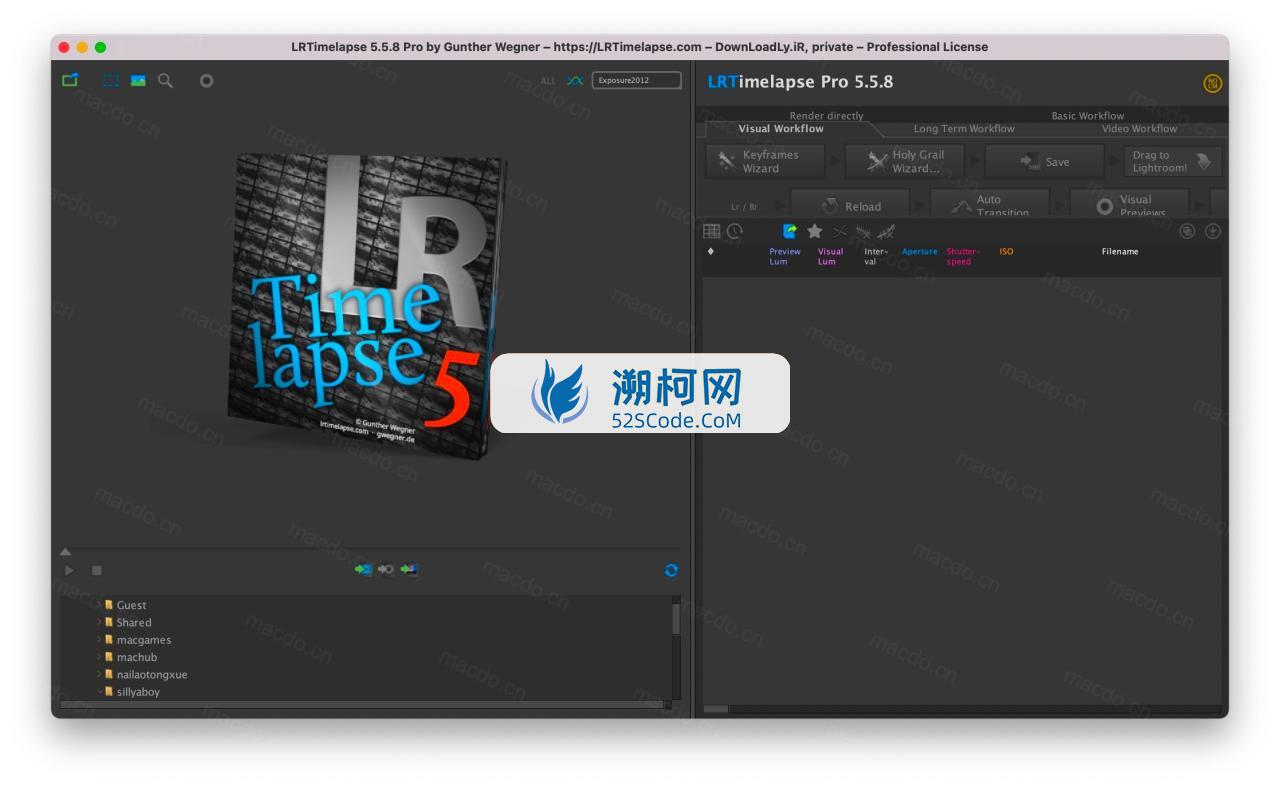Expand the machub folder
This screenshot has width=1280, height=786.
99,657
